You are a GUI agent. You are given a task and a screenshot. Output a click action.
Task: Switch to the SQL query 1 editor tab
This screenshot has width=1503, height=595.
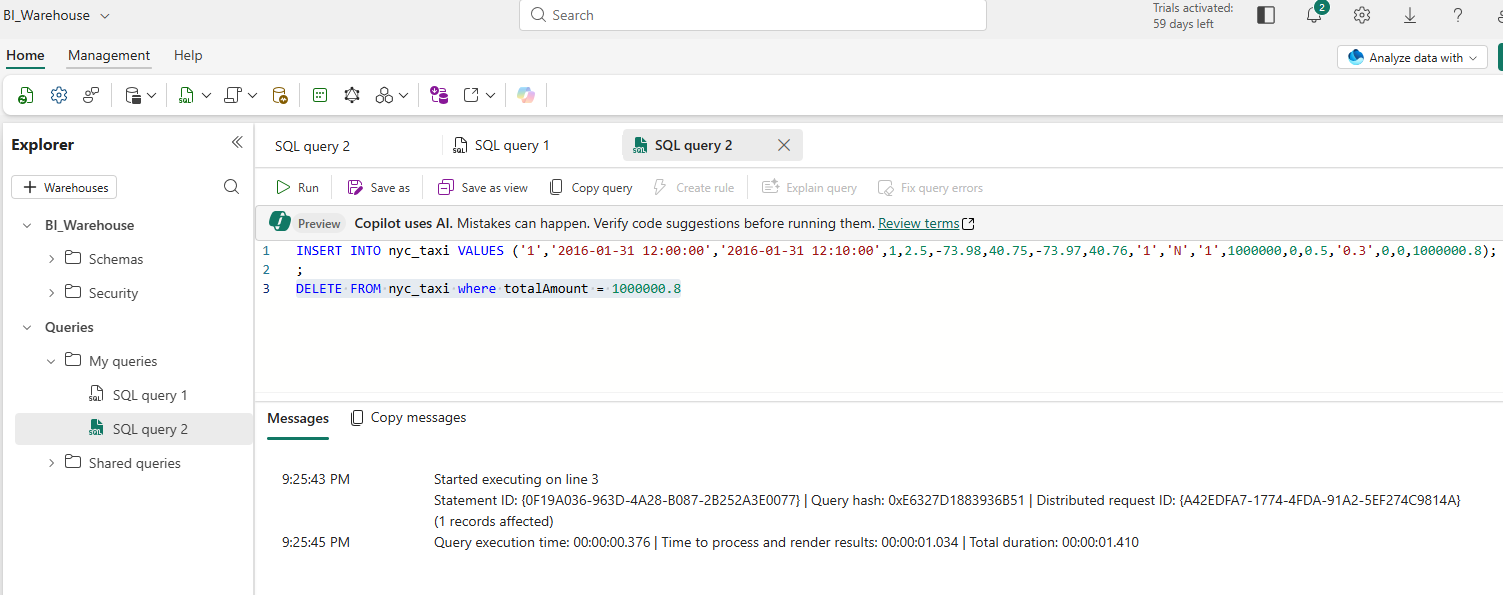coord(502,145)
